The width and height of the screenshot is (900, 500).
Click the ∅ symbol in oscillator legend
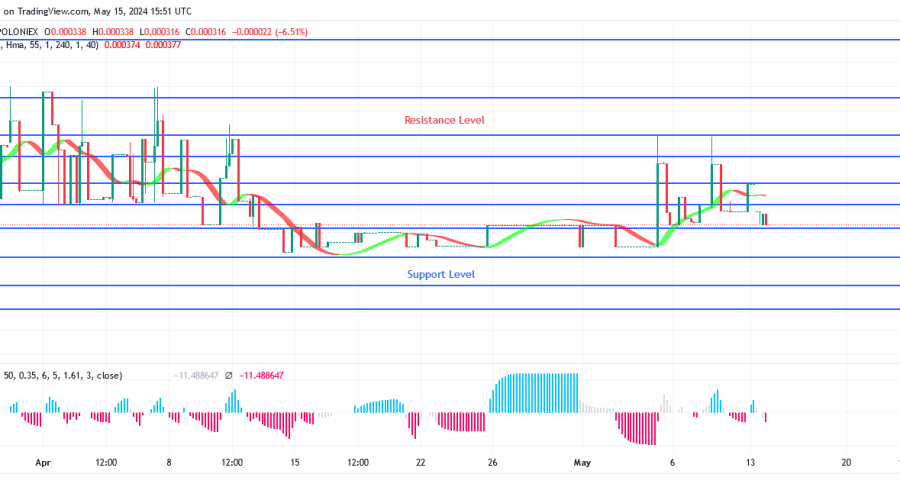(229, 375)
